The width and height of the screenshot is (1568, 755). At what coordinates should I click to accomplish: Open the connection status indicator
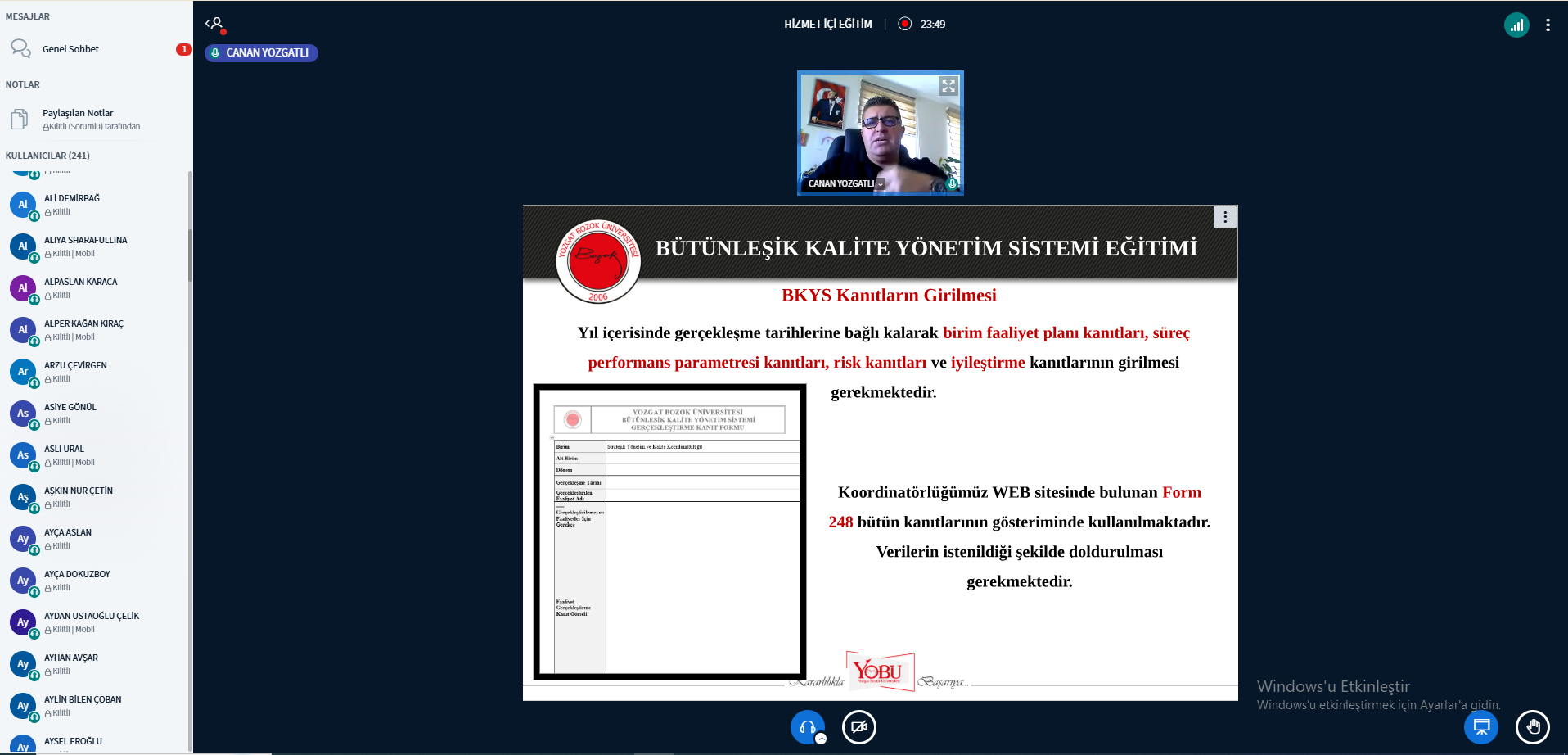pos(1516,25)
